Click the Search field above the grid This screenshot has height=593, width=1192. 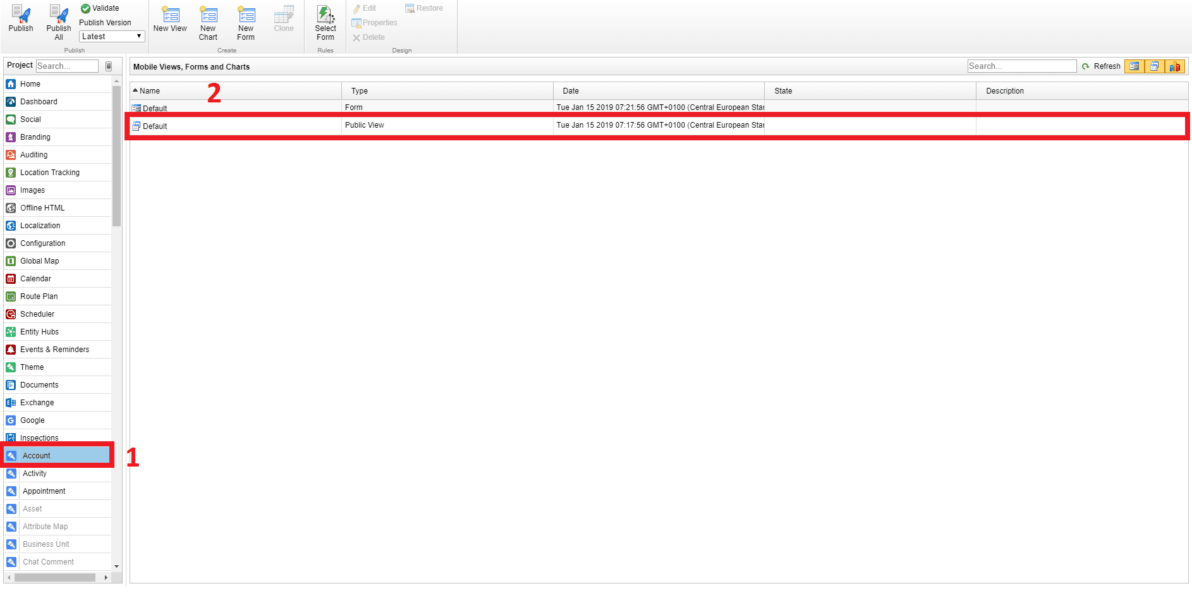pyautogui.click(x=1021, y=65)
